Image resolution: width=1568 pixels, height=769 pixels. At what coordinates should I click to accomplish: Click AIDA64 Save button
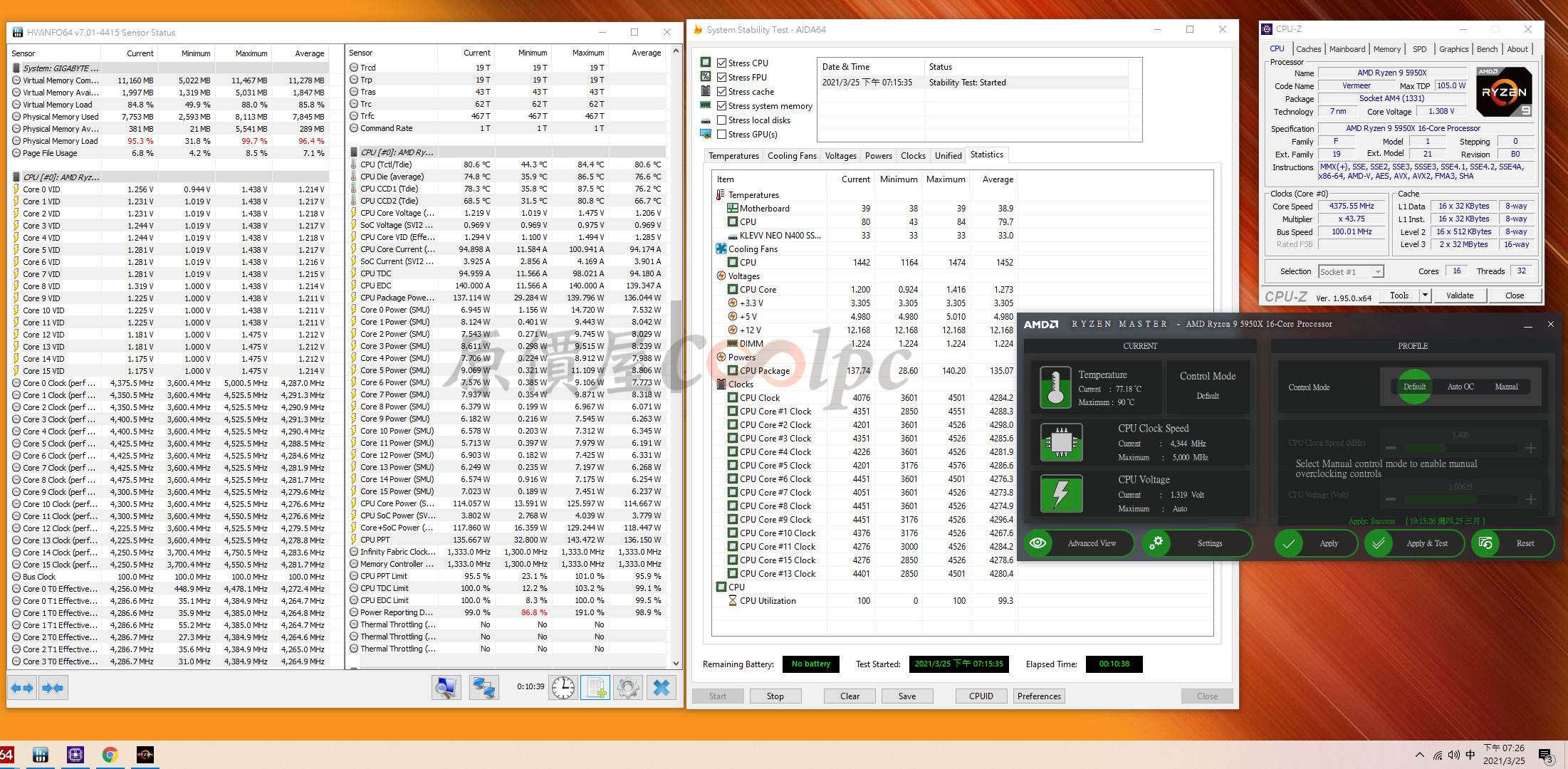(906, 696)
